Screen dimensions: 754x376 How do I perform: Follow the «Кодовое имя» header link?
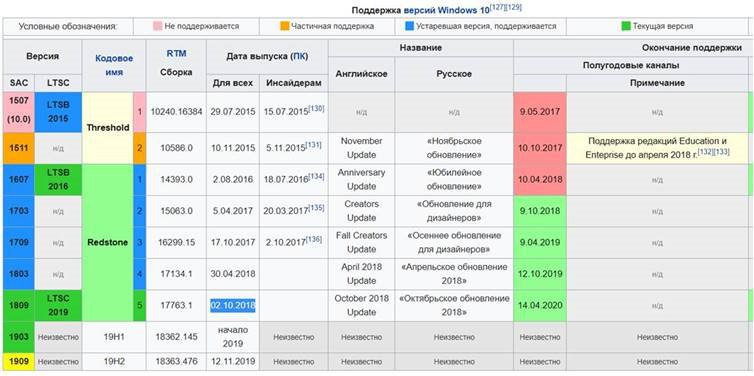click(x=114, y=65)
